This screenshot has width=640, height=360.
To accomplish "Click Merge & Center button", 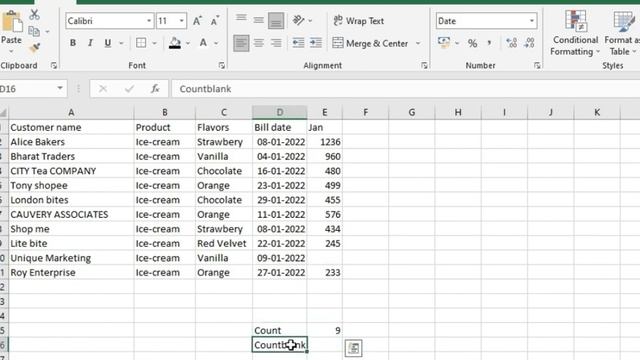I will [x=371, y=43].
